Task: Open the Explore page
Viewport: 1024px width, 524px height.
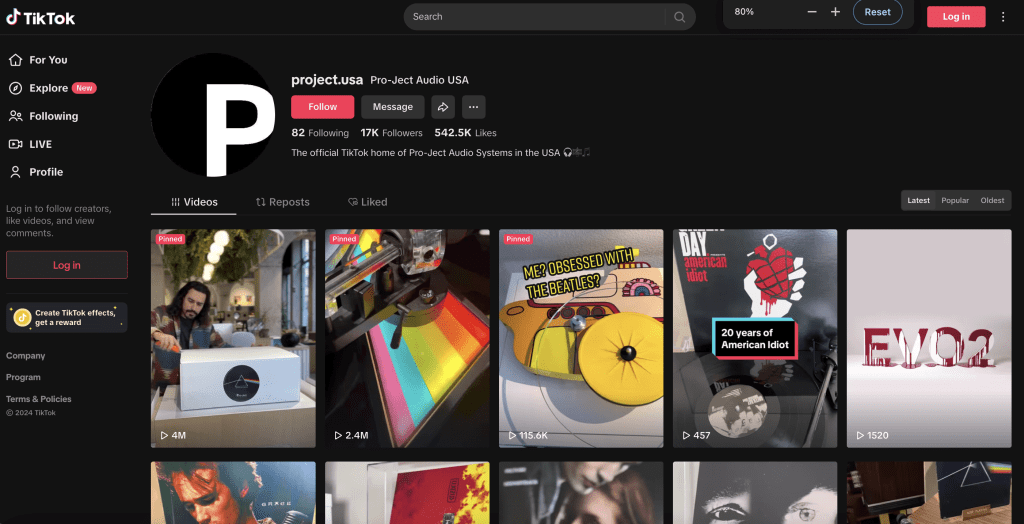Action: point(48,88)
